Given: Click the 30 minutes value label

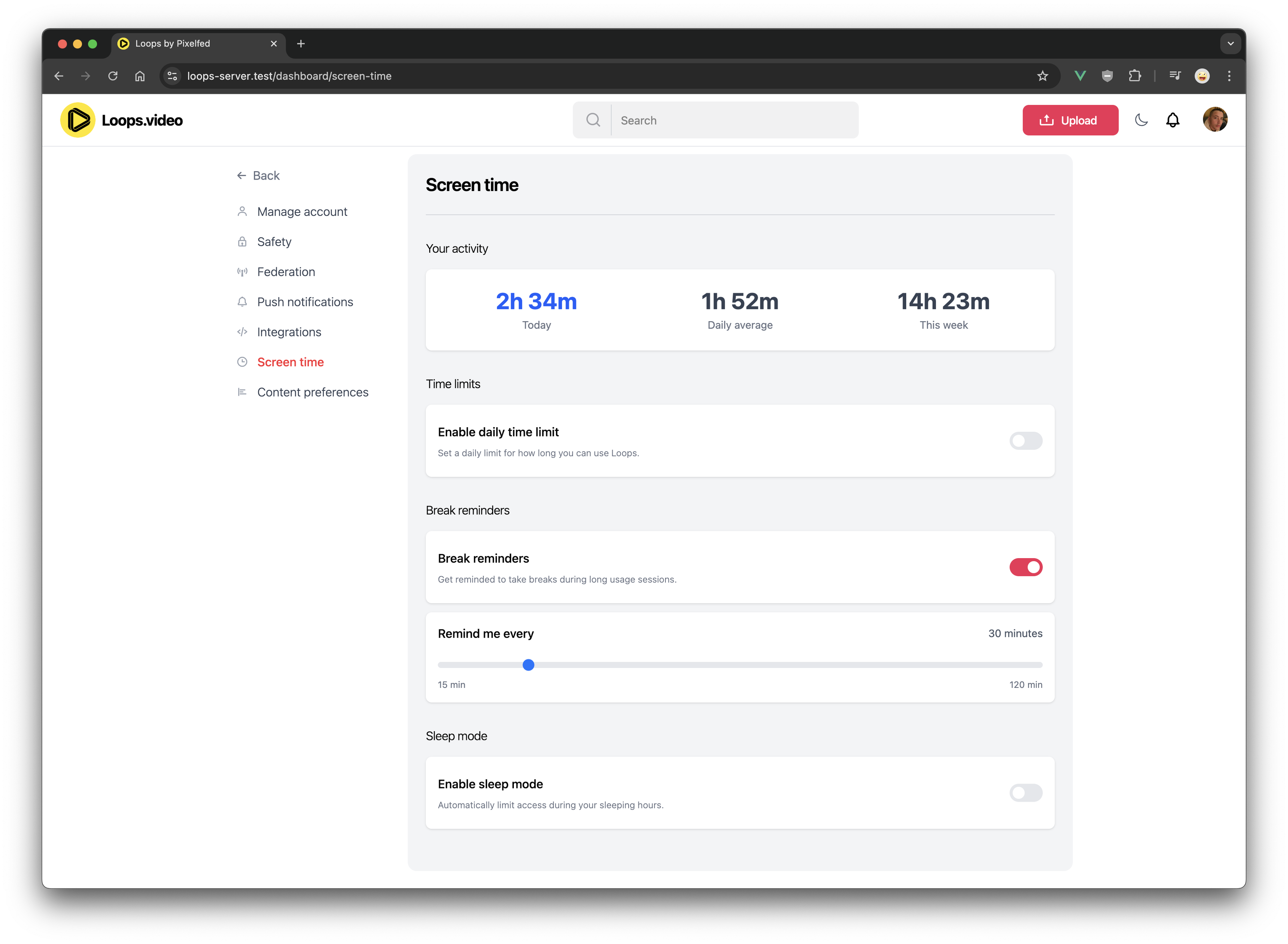Looking at the screenshot, I should [x=1015, y=634].
